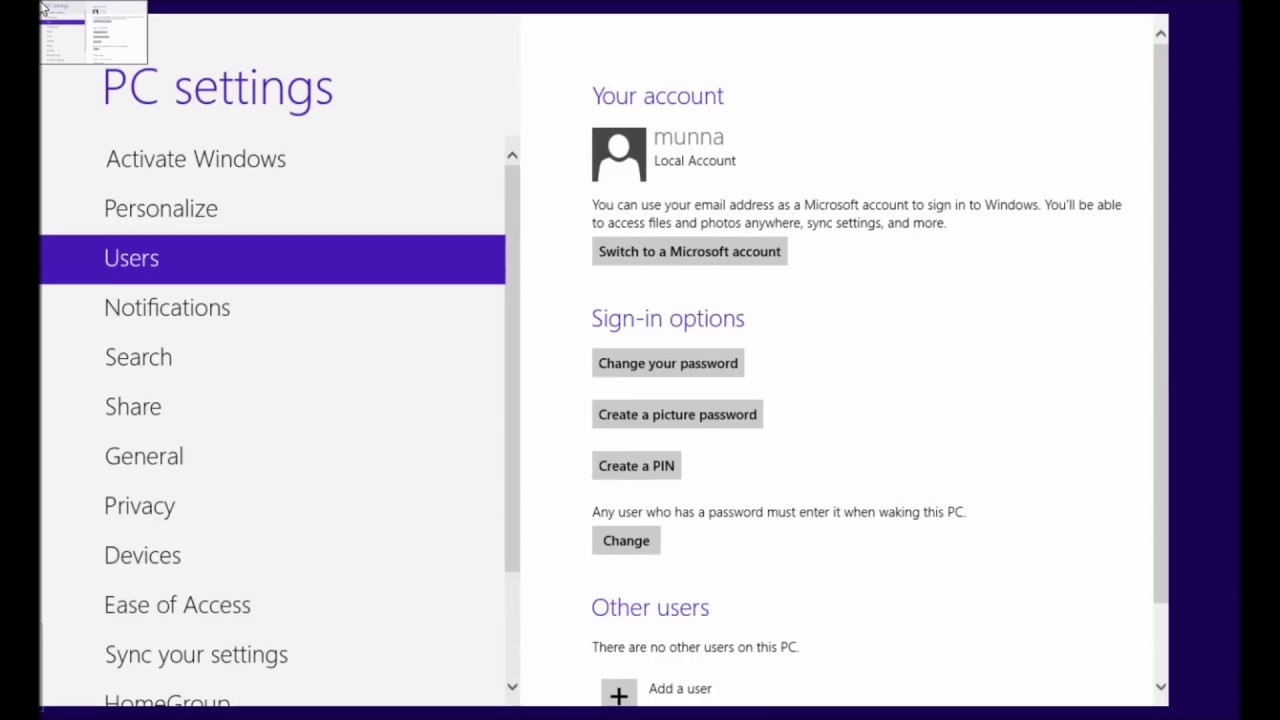Select Personalize in the settings list

click(x=161, y=208)
